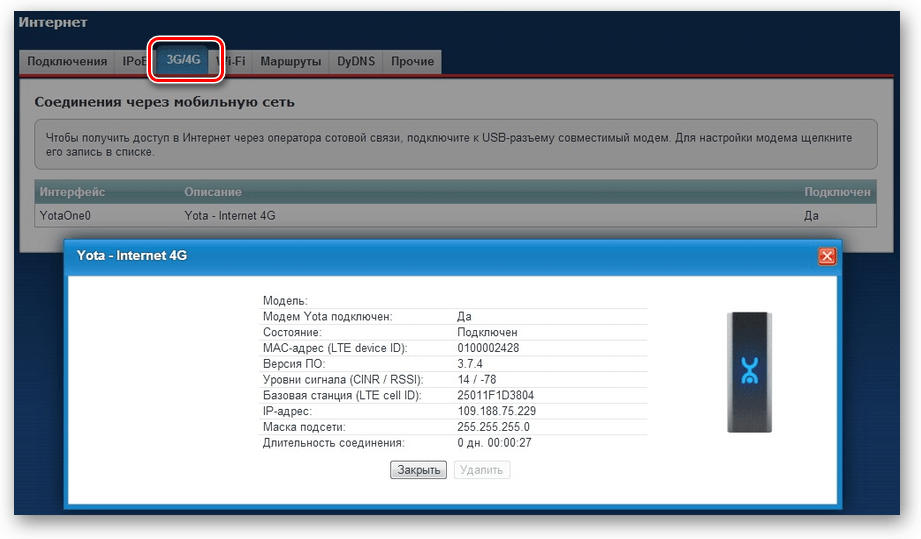Select the YotaOne0 interface entry
921x539 pixels.
click(x=65, y=215)
